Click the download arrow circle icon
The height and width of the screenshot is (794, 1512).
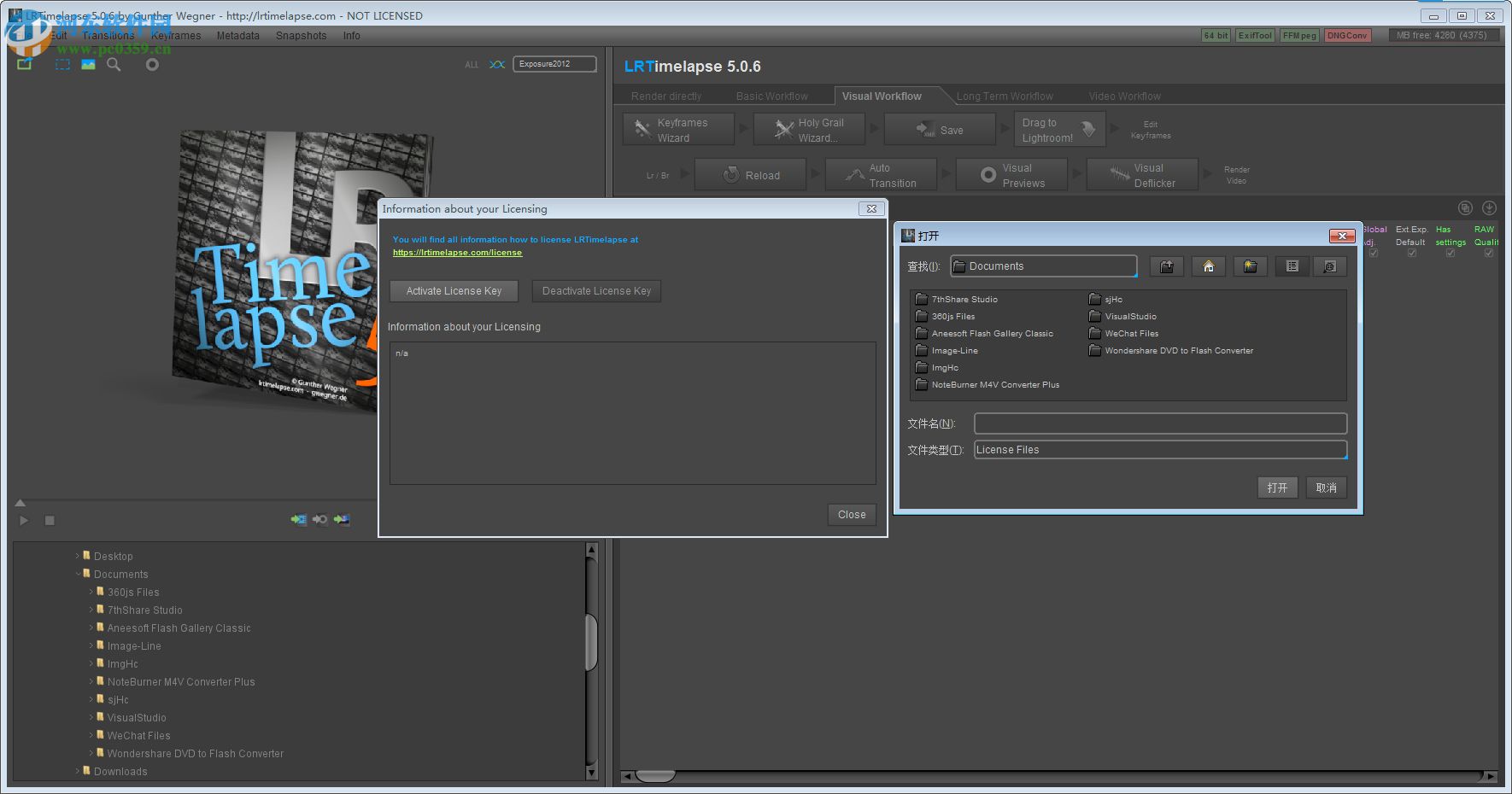pyautogui.click(x=1489, y=207)
